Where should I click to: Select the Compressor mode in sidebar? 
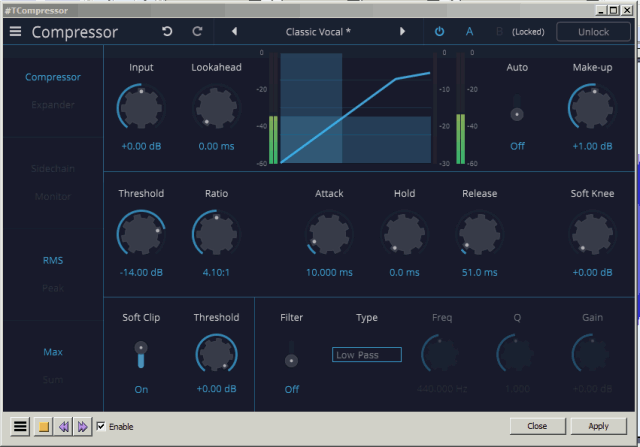click(53, 77)
